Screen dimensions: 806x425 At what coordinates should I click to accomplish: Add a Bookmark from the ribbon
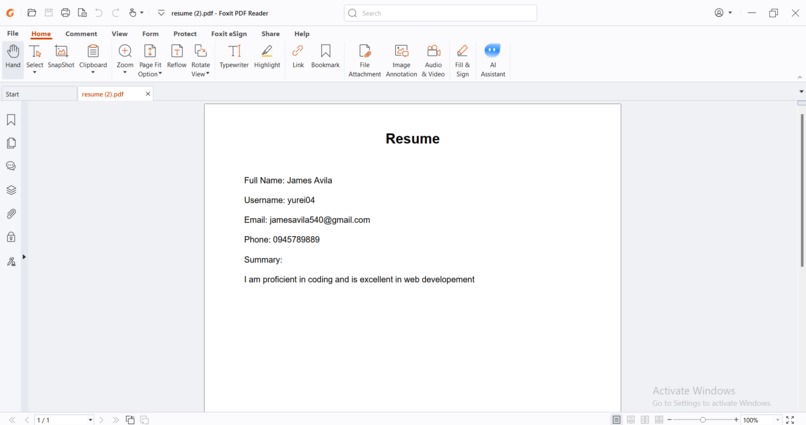pyautogui.click(x=325, y=56)
